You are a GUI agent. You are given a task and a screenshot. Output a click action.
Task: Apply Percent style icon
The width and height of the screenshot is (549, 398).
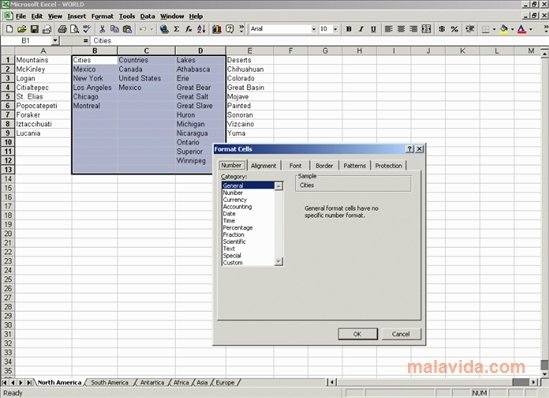click(x=454, y=29)
